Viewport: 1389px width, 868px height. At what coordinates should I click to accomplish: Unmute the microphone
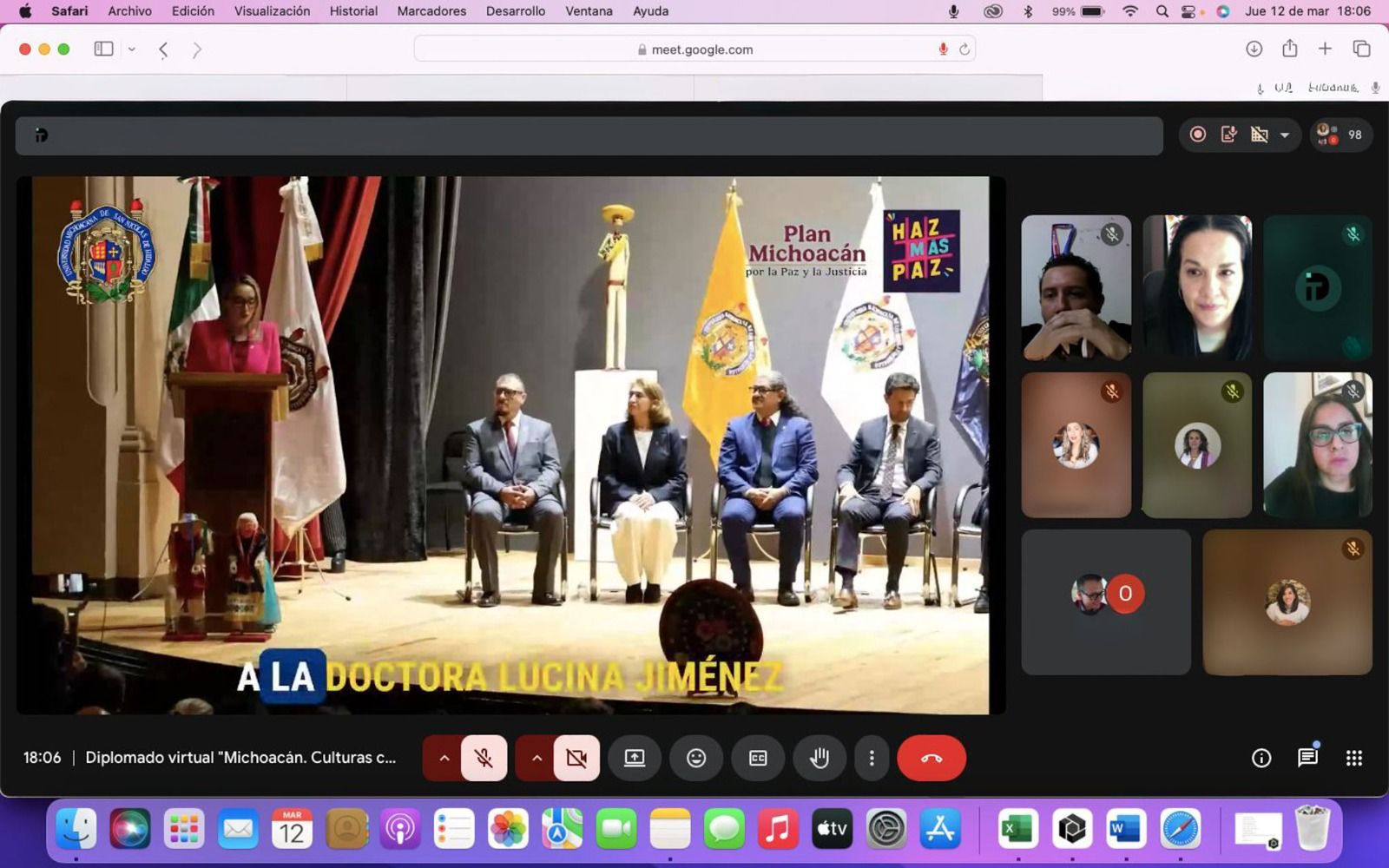pyautogui.click(x=484, y=758)
